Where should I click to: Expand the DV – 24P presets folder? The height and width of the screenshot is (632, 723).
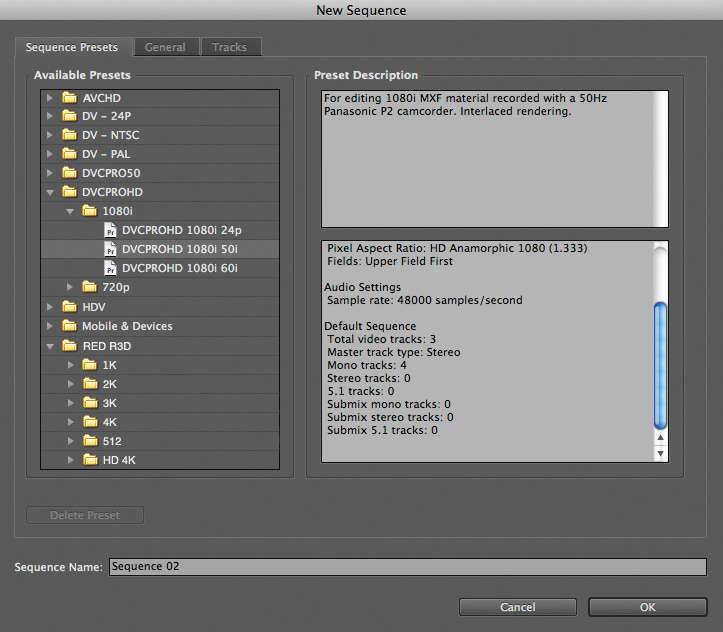pos(50,116)
